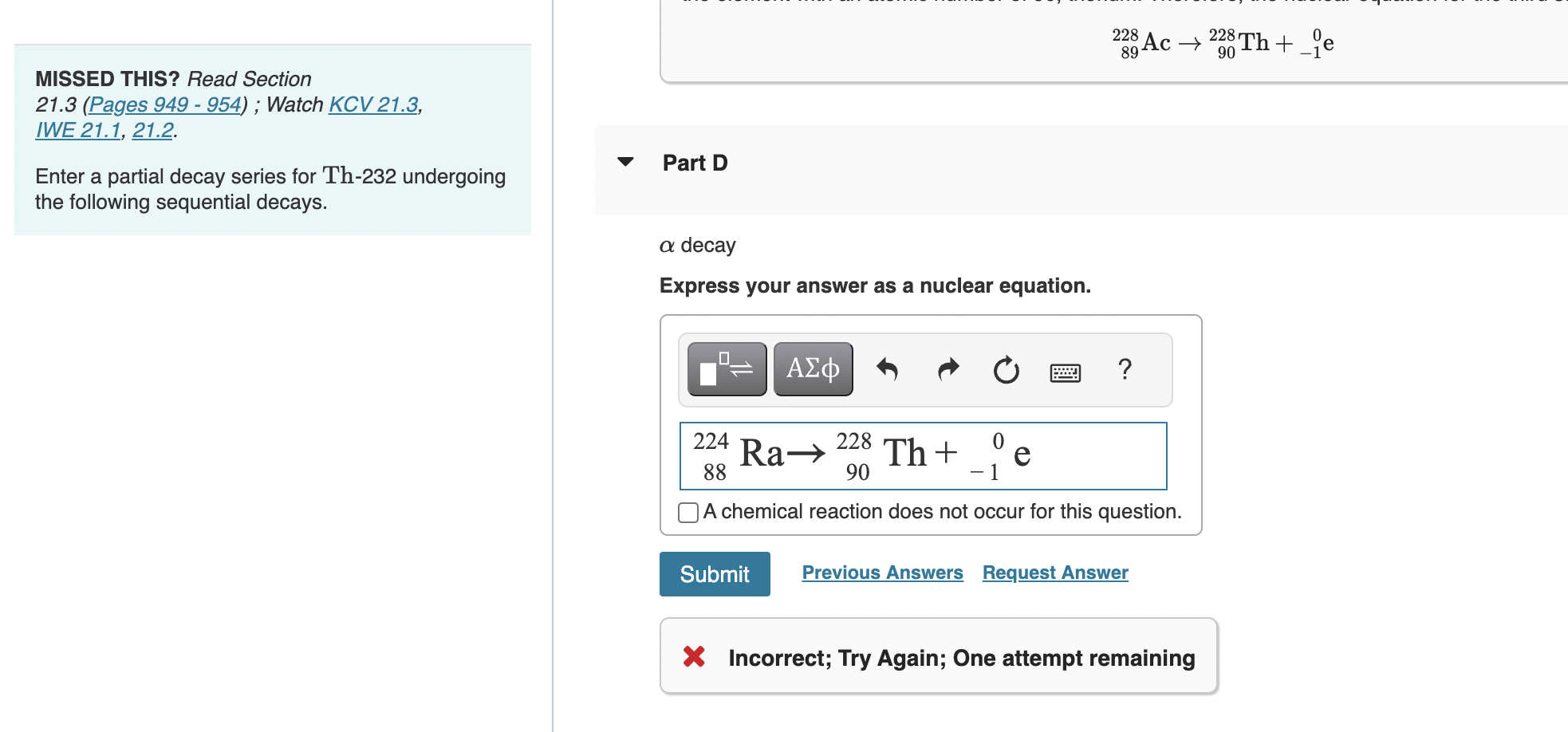Collapse Part D with the triangle arrow
This screenshot has width=1568, height=732.
[x=625, y=162]
